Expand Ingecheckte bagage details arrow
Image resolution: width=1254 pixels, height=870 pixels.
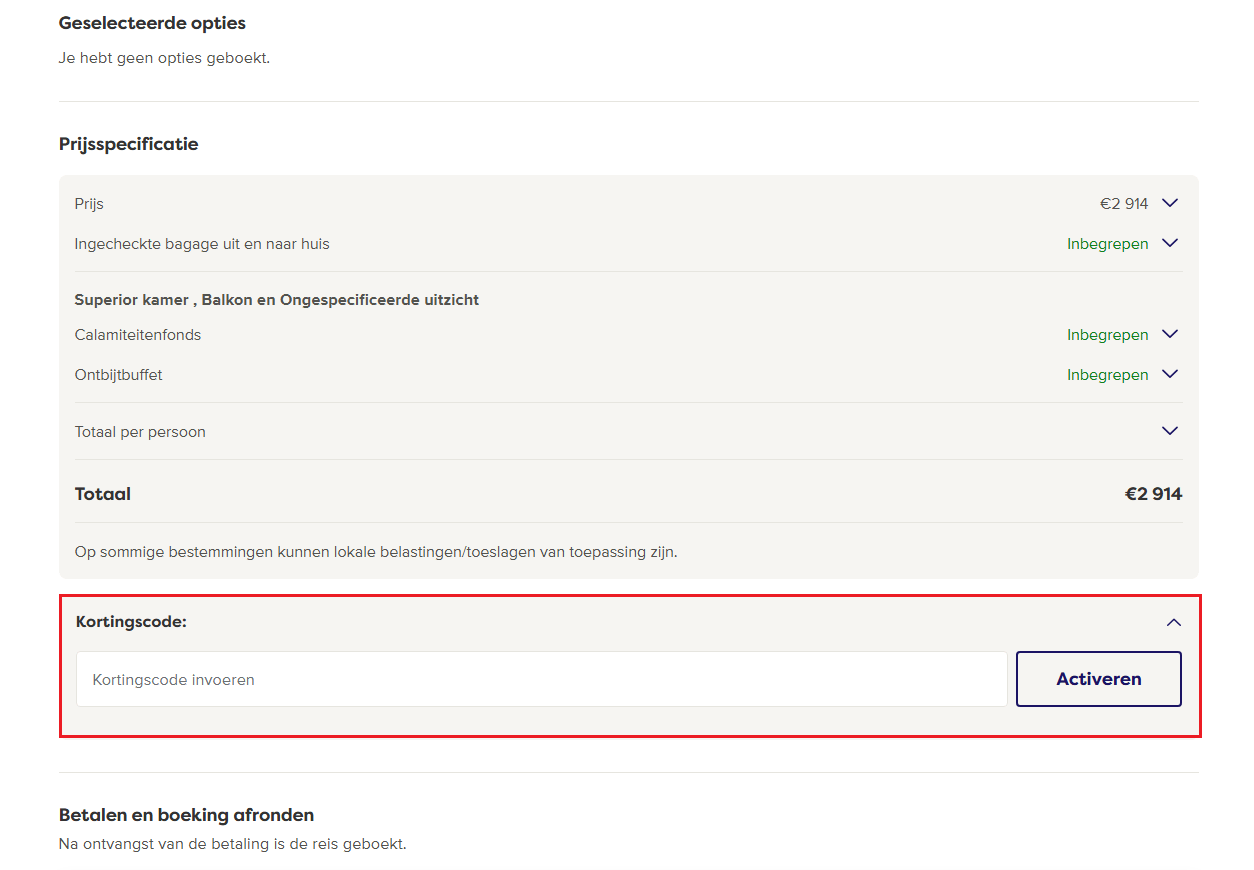[x=1170, y=243]
